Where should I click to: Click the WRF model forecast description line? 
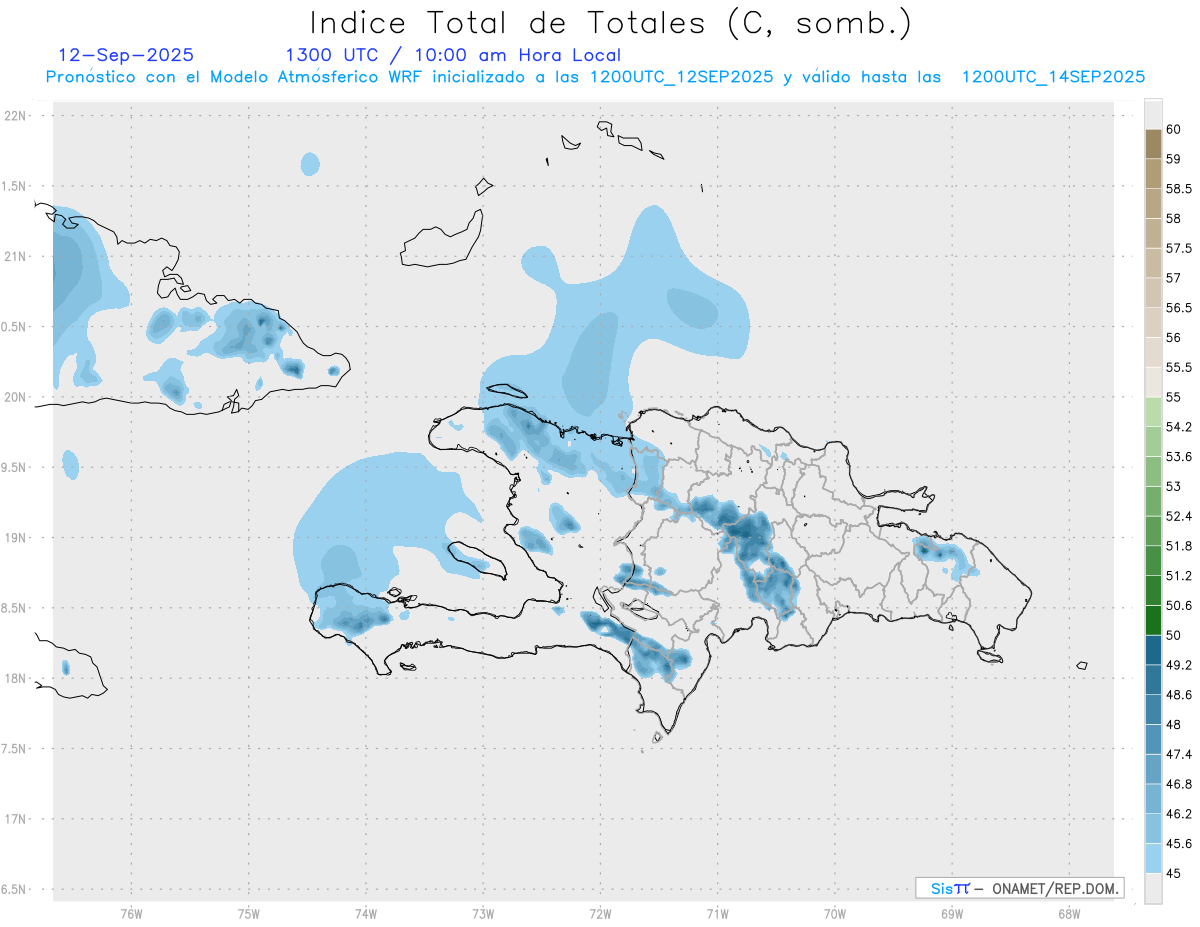click(596, 77)
